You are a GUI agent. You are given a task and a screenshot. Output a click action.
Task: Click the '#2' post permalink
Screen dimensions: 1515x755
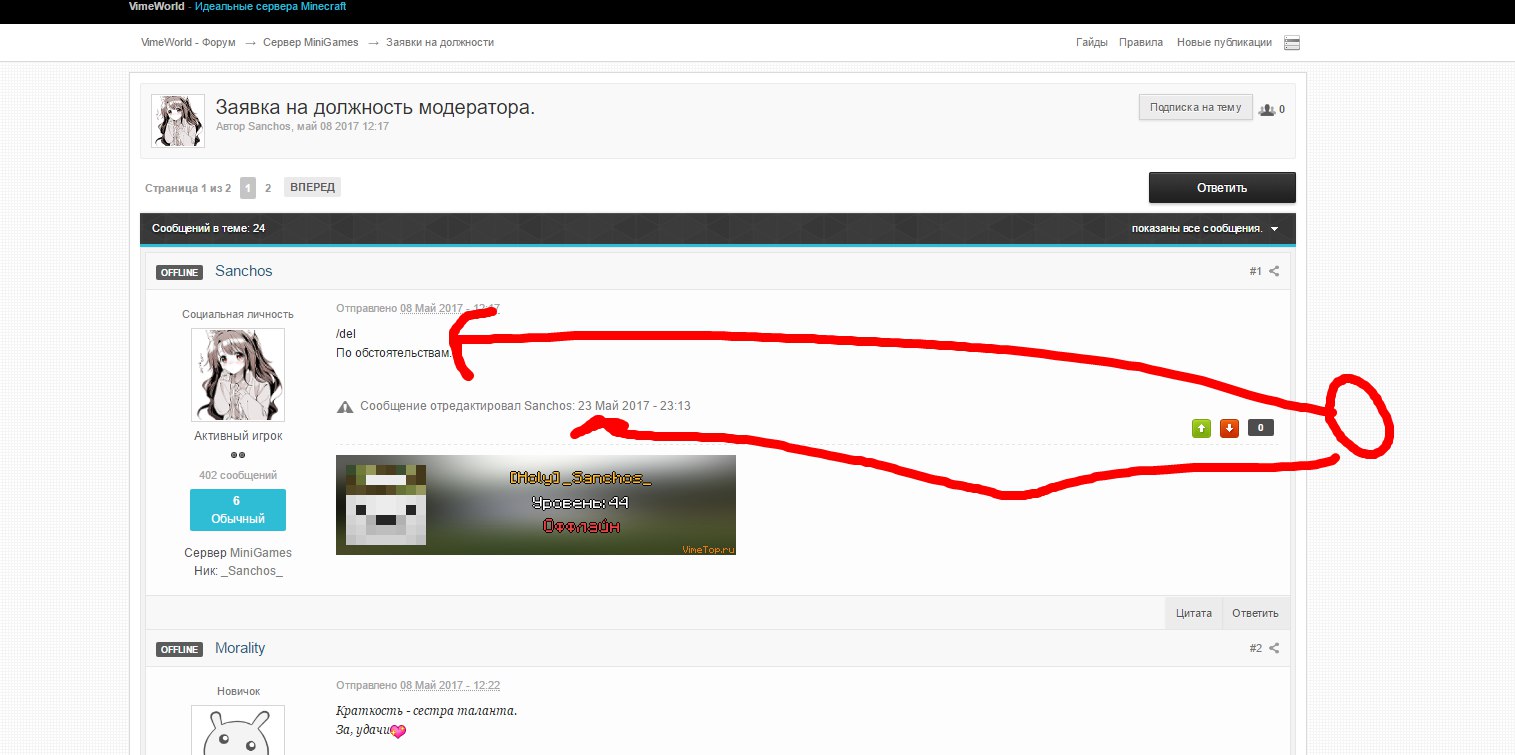point(1256,648)
